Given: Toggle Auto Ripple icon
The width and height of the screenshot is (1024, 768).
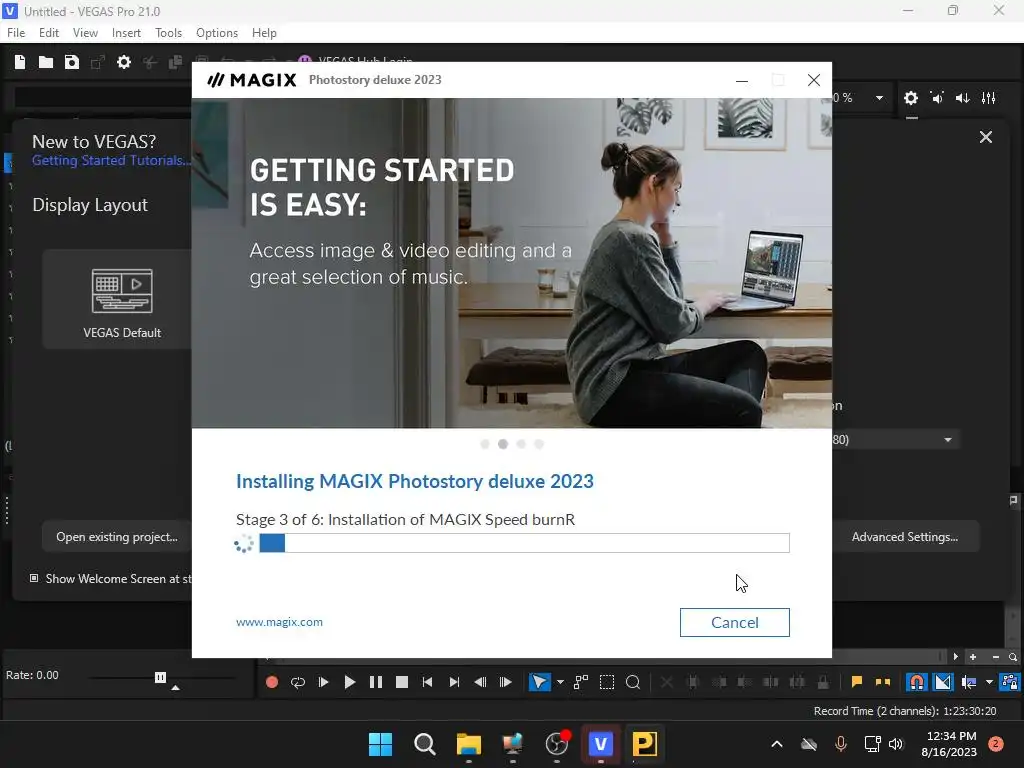Looking at the screenshot, I should [969, 682].
